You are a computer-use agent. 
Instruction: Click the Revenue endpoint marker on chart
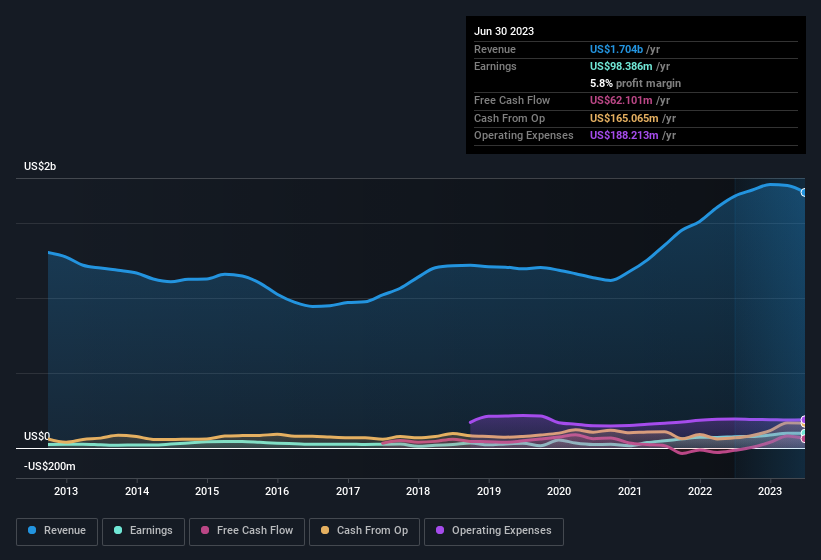(804, 193)
